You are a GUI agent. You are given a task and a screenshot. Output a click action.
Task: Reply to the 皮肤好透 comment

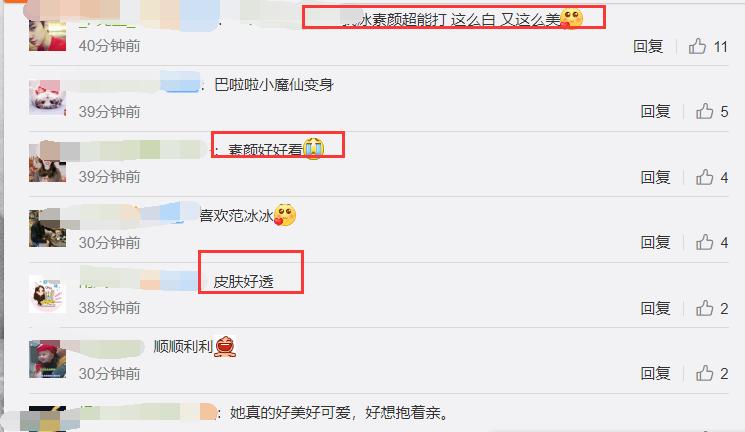tap(656, 308)
